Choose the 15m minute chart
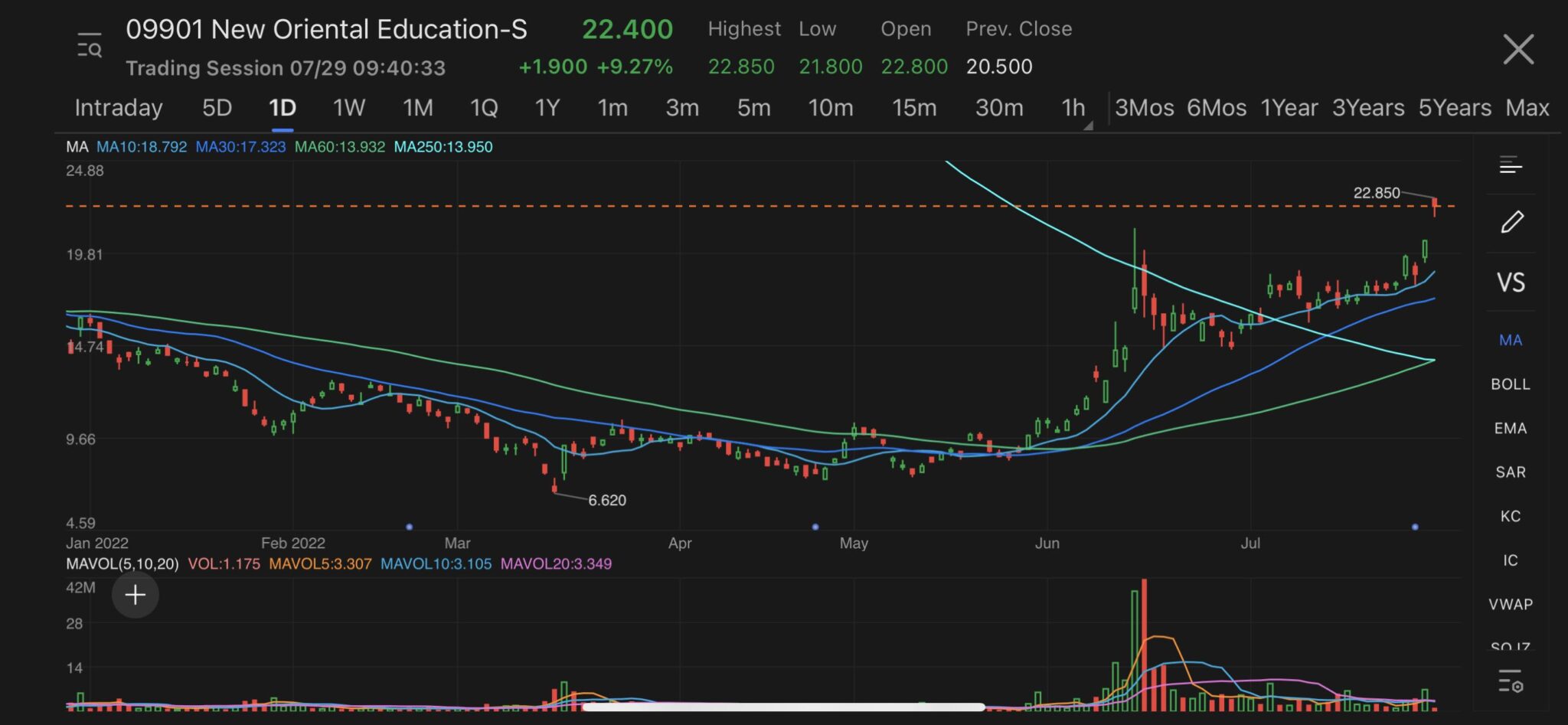This screenshot has height=725, width=1568. [914, 108]
